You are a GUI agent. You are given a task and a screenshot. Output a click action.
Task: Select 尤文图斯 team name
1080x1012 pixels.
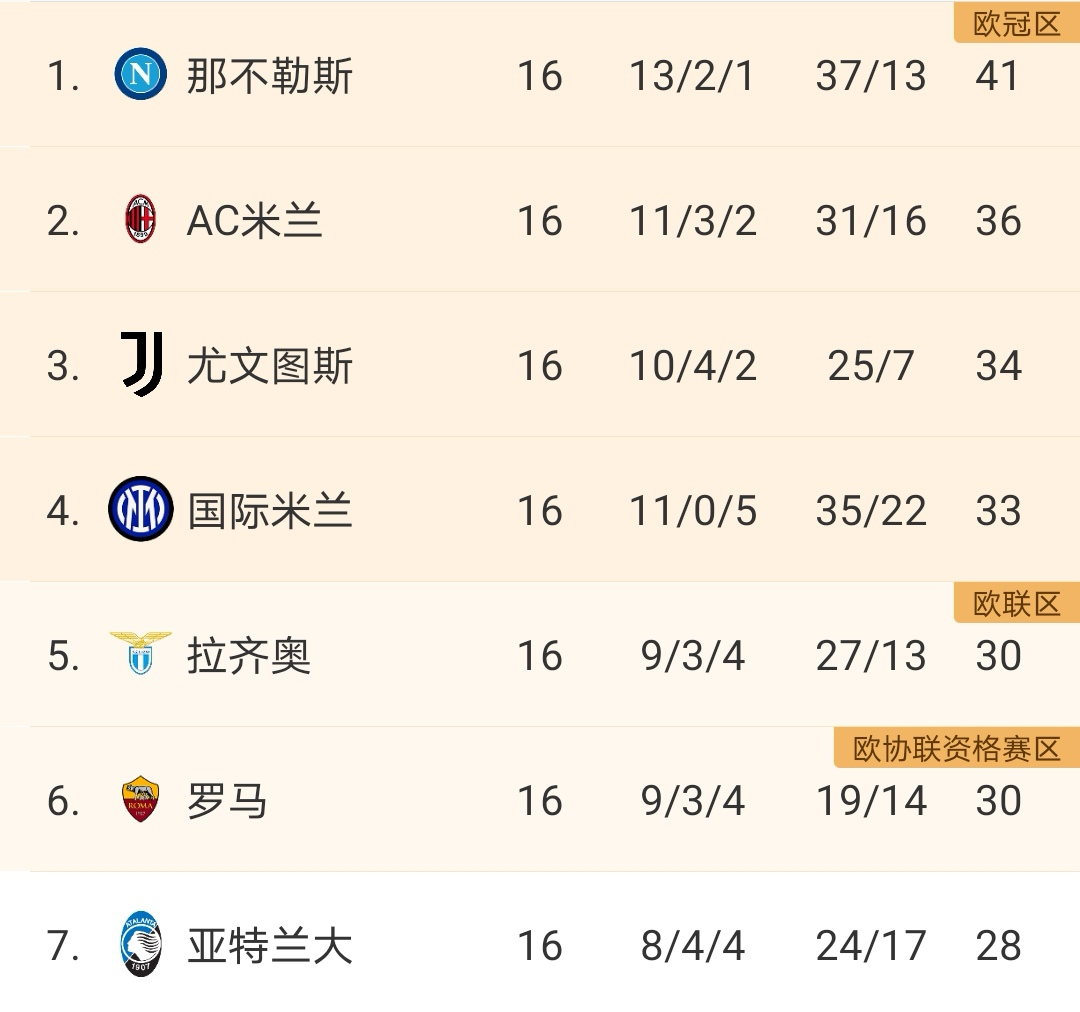pyautogui.click(x=269, y=366)
